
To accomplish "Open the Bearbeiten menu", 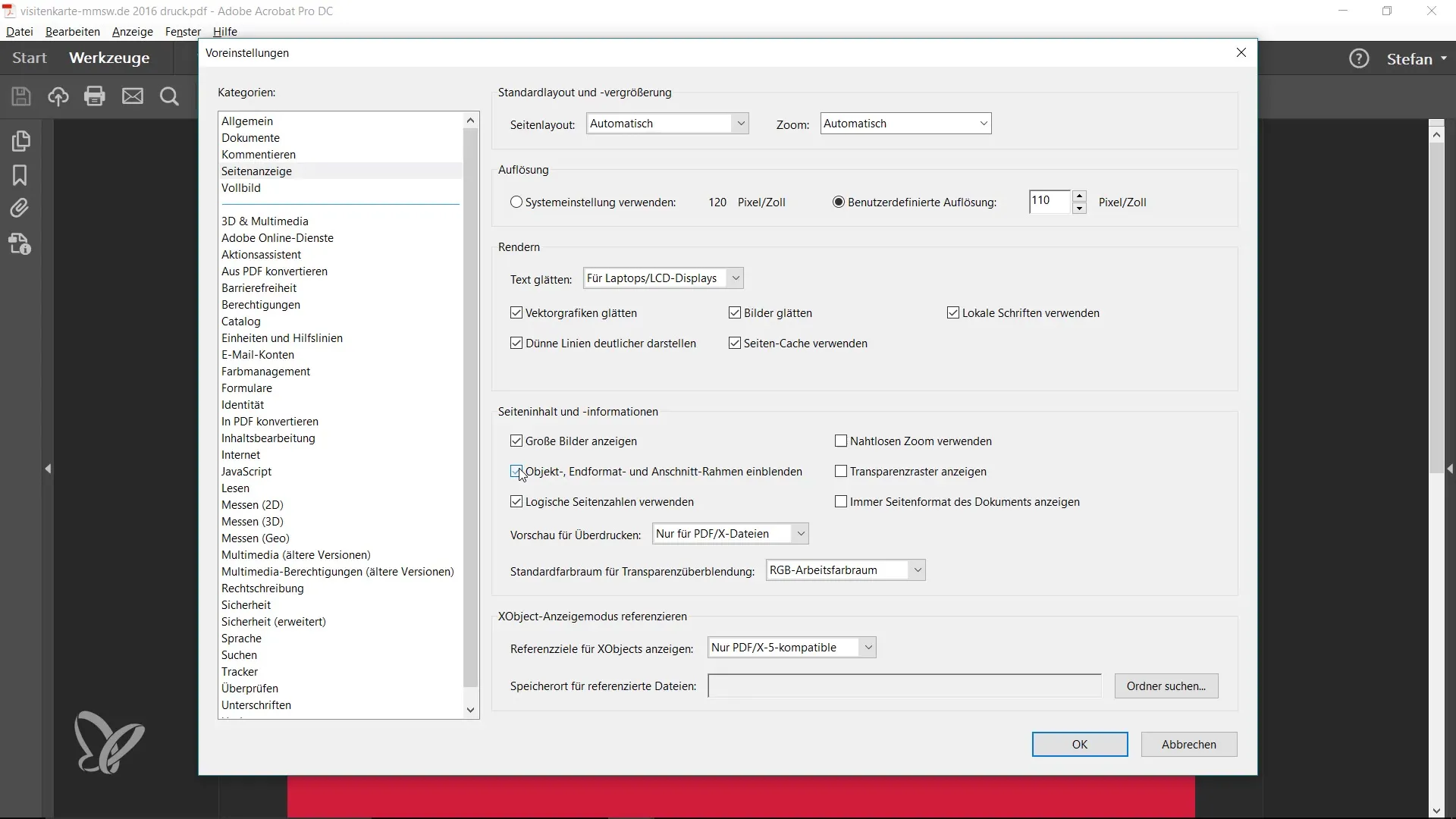I will pos(73,32).
